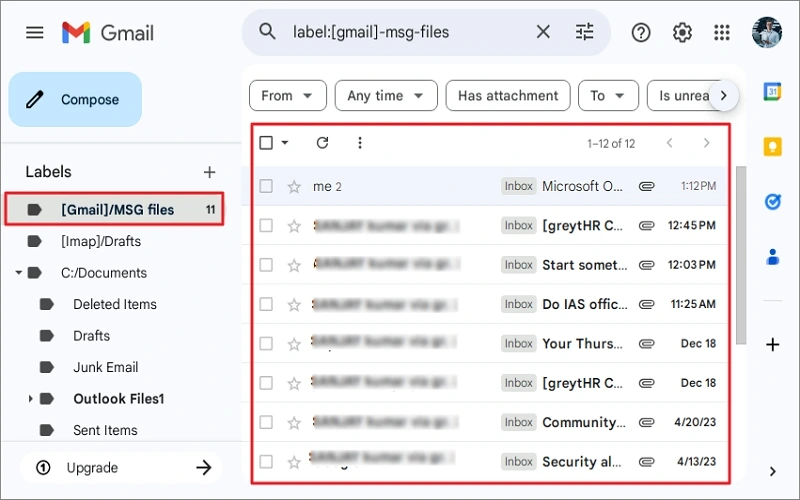Click the Gmail logo
The width and height of the screenshot is (800, 500).
coord(108,33)
